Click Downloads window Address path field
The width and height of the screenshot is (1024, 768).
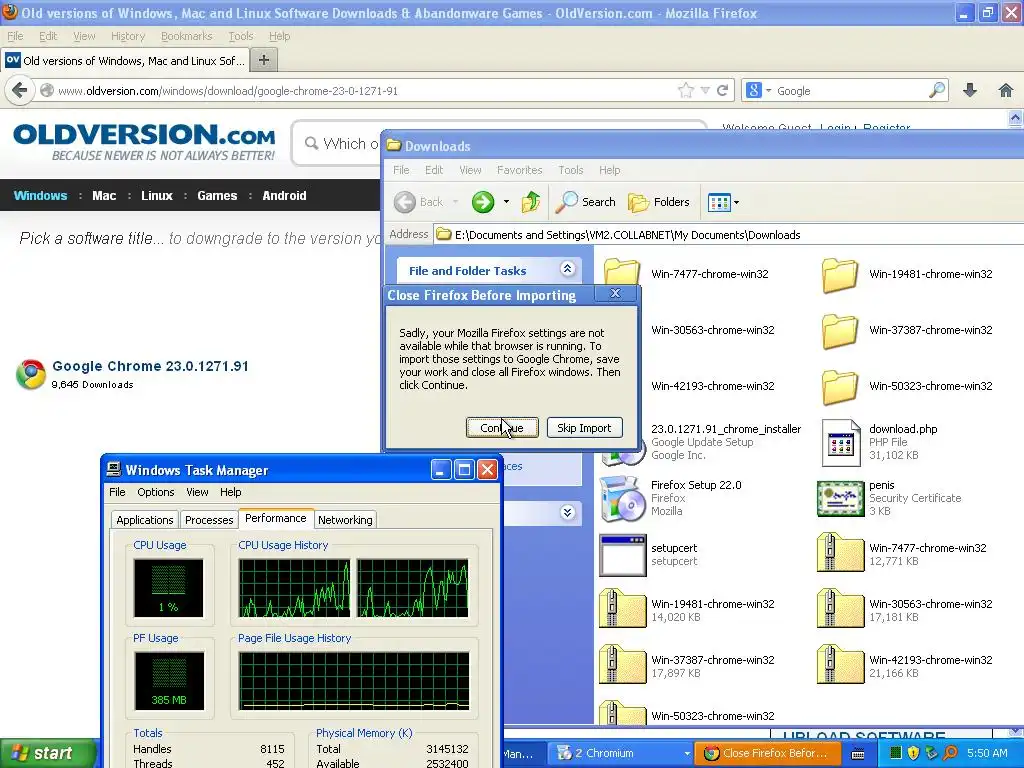pos(728,234)
